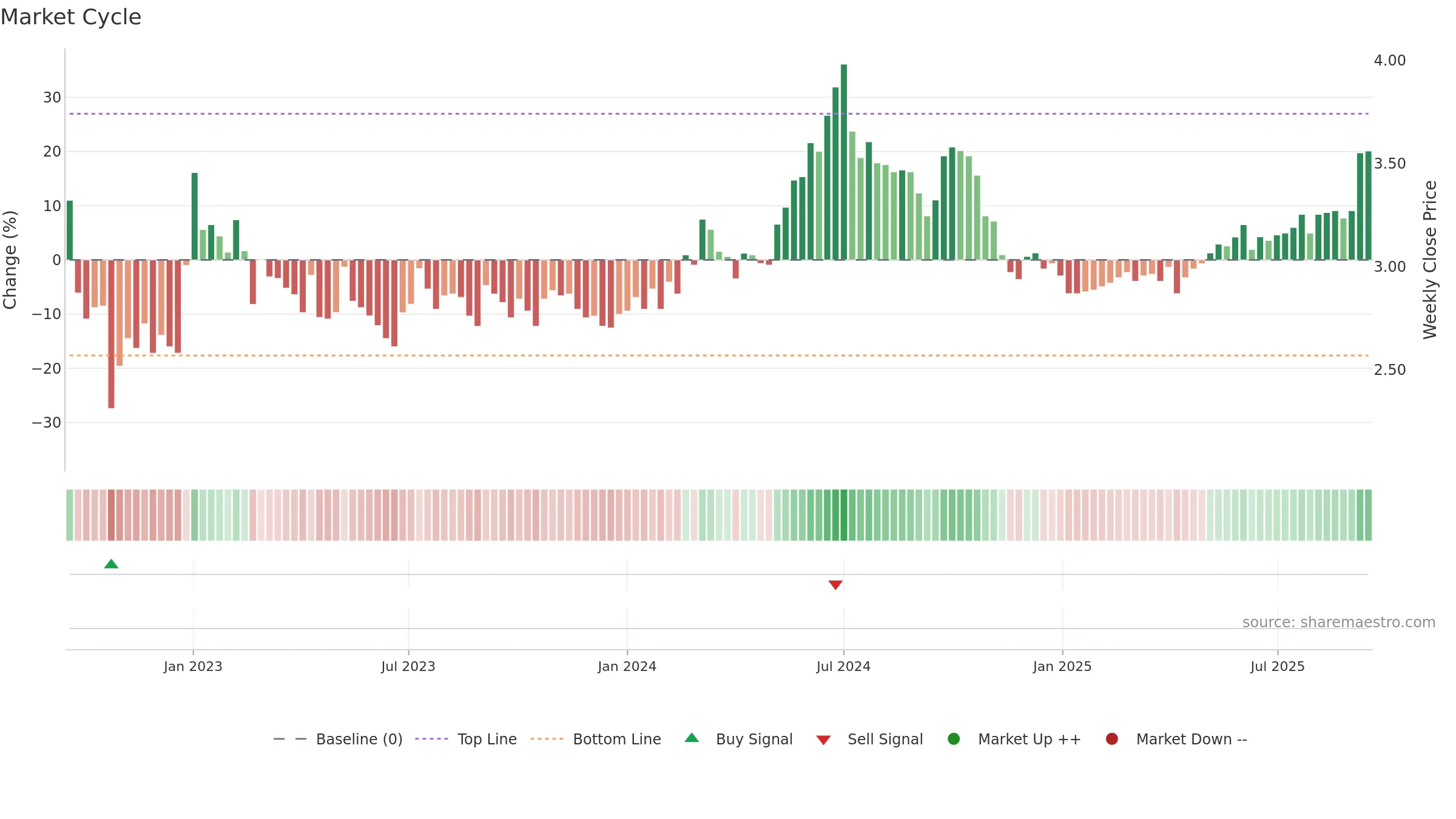Viewport: 1456px width, 819px height.
Task: Click the 3.50 tick on the right axis
Action: pos(1390,164)
